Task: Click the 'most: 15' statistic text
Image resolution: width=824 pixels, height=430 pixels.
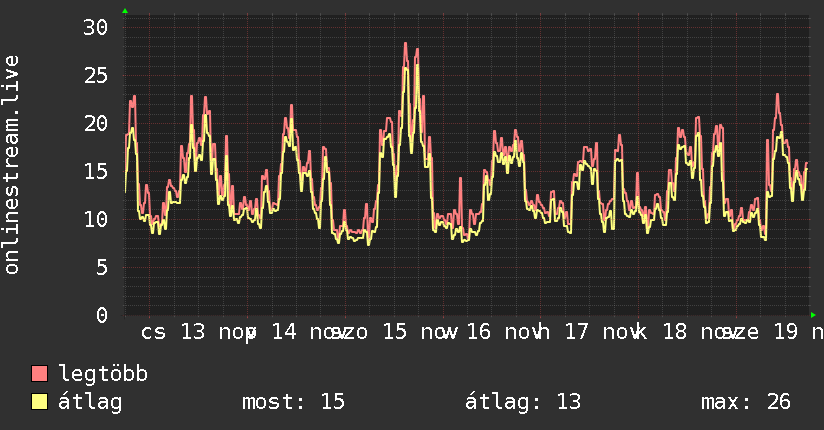Action: pos(293,402)
